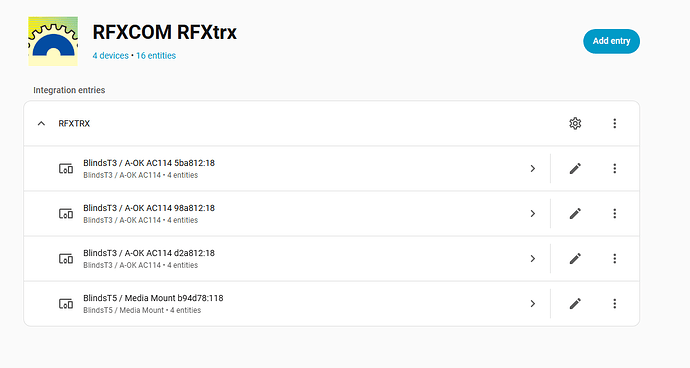Collapse the RFXTRX integration entry

[x=41, y=124]
